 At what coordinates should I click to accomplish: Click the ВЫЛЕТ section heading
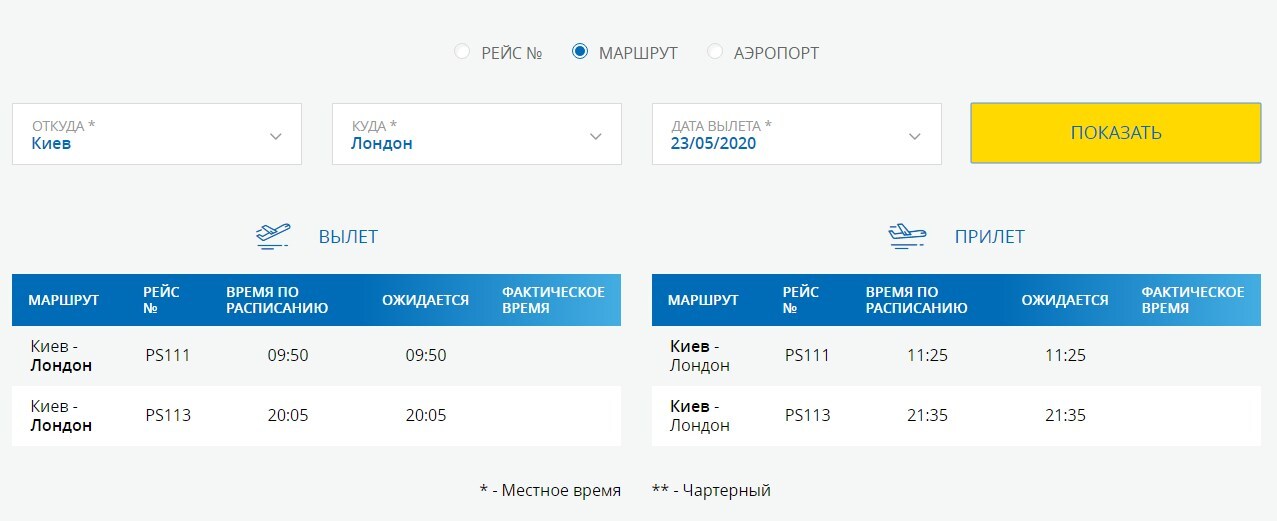(348, 237)
